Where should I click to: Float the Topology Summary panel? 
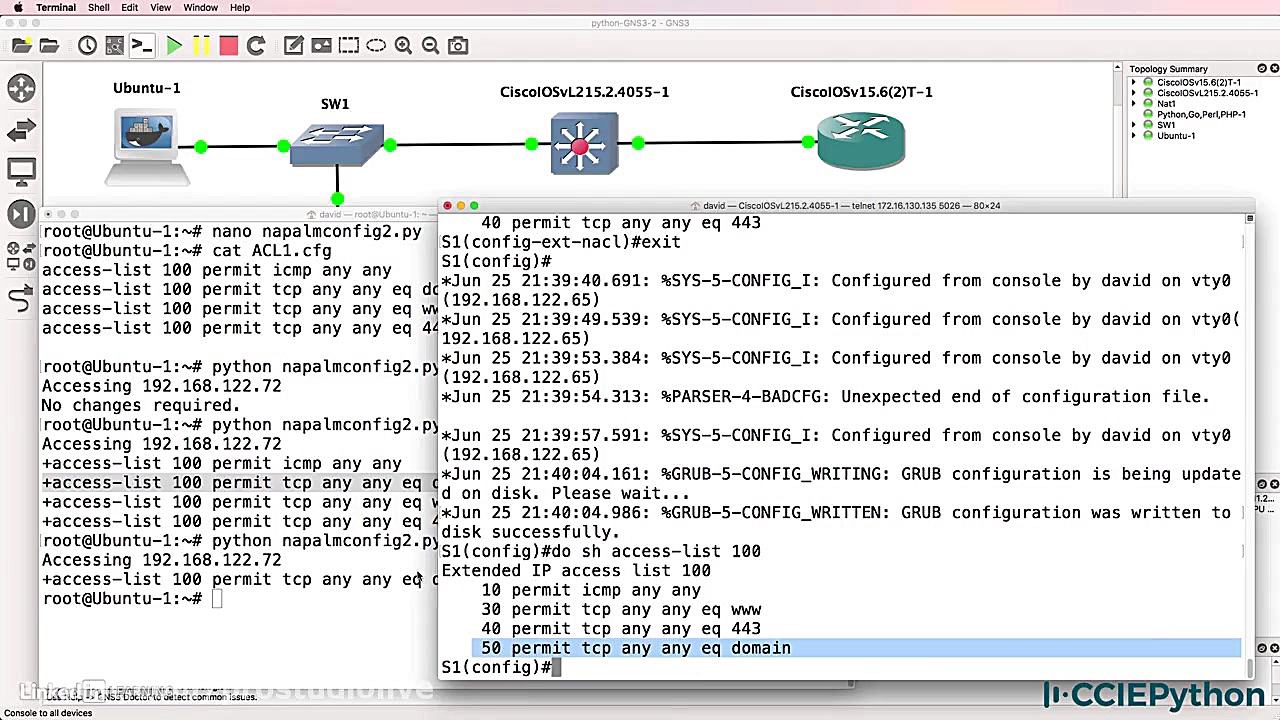click(1262, 68)
